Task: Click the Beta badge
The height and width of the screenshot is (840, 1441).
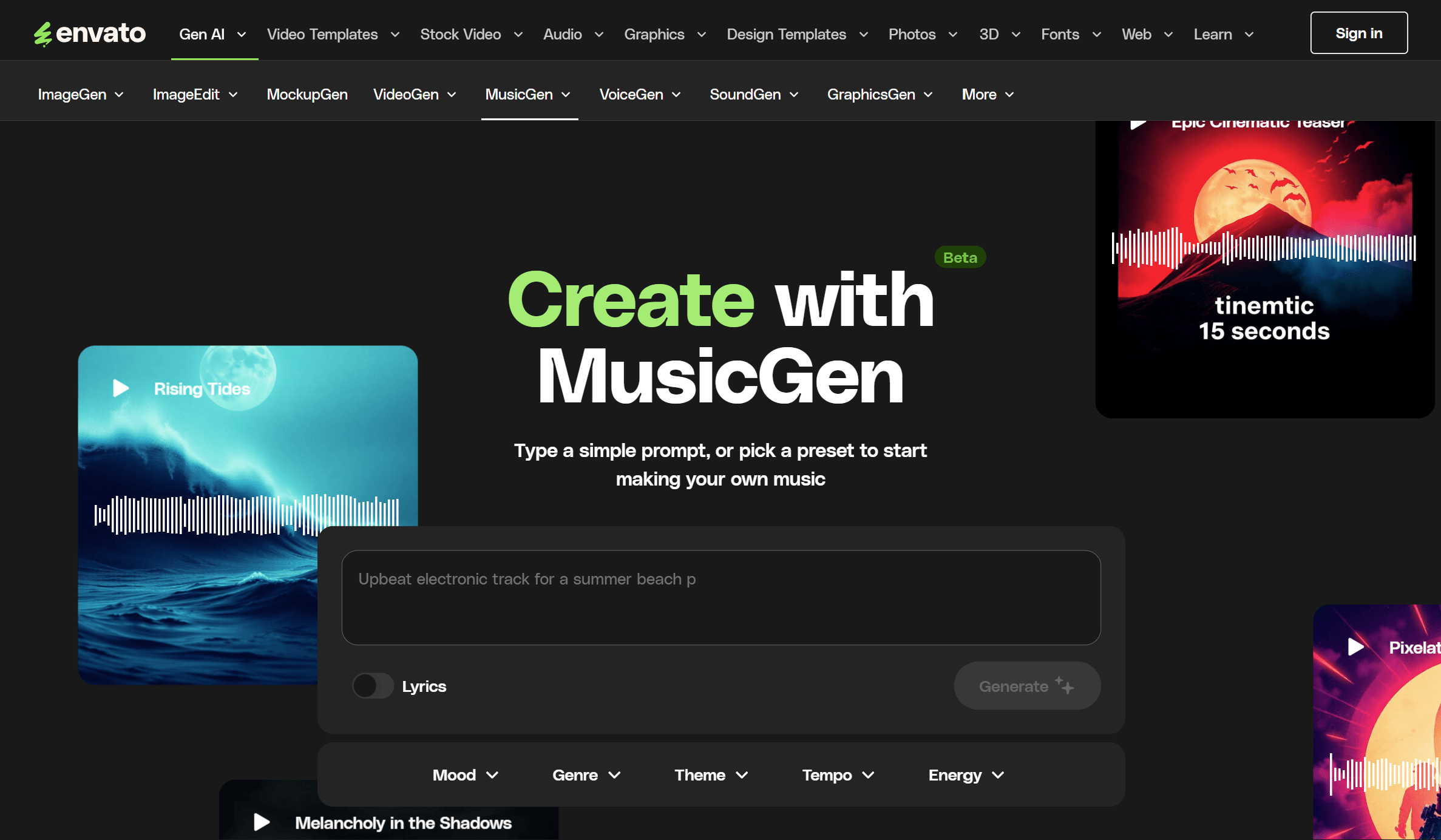Action: (x=960, y=257)
